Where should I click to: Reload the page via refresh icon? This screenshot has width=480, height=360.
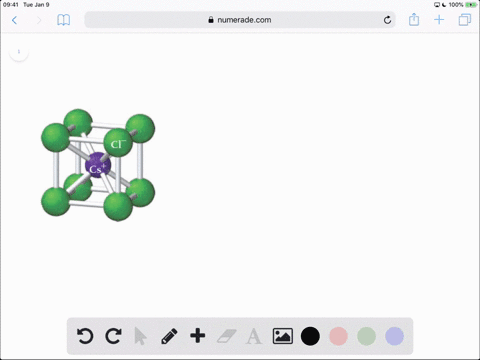click(x=387, y=20)
